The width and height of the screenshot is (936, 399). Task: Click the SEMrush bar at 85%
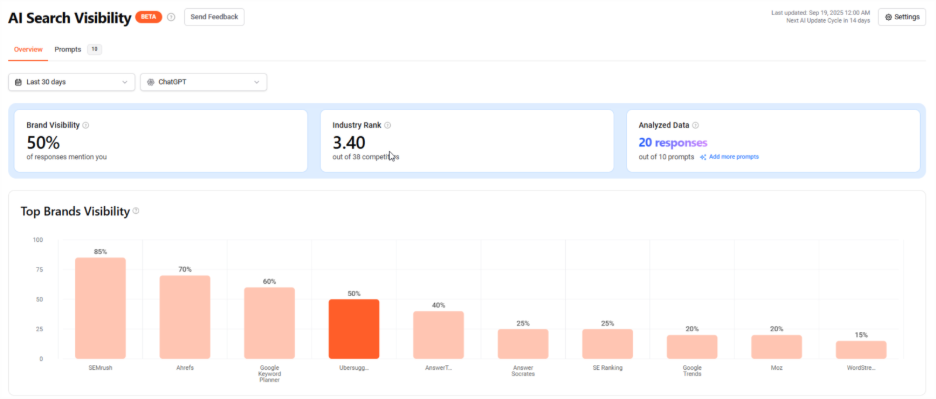click(x=100, y=308)
